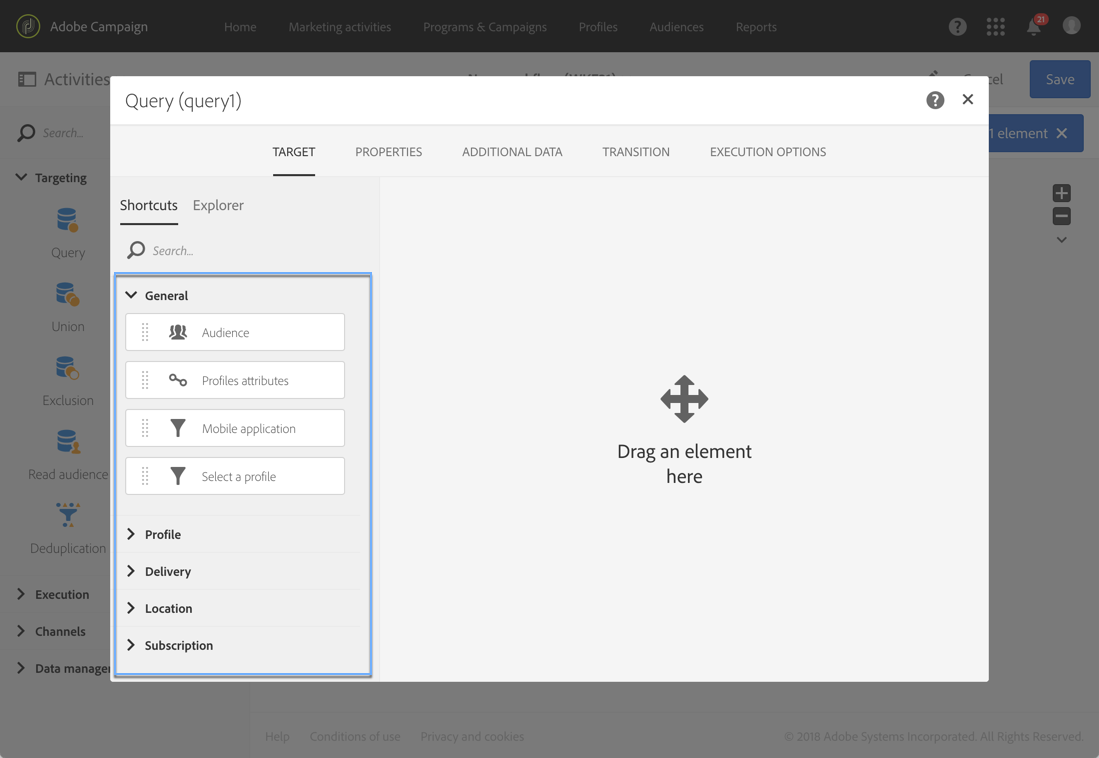The width and height of the screenshot is (1099, 758).
Task: Close the Query (query1) dialog
Action: click(x=968, y=100)
